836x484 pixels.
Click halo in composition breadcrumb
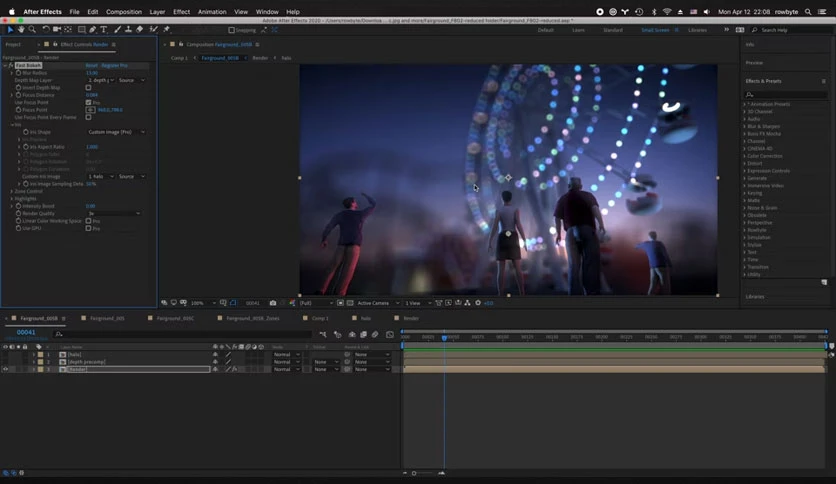coord(286,58)
